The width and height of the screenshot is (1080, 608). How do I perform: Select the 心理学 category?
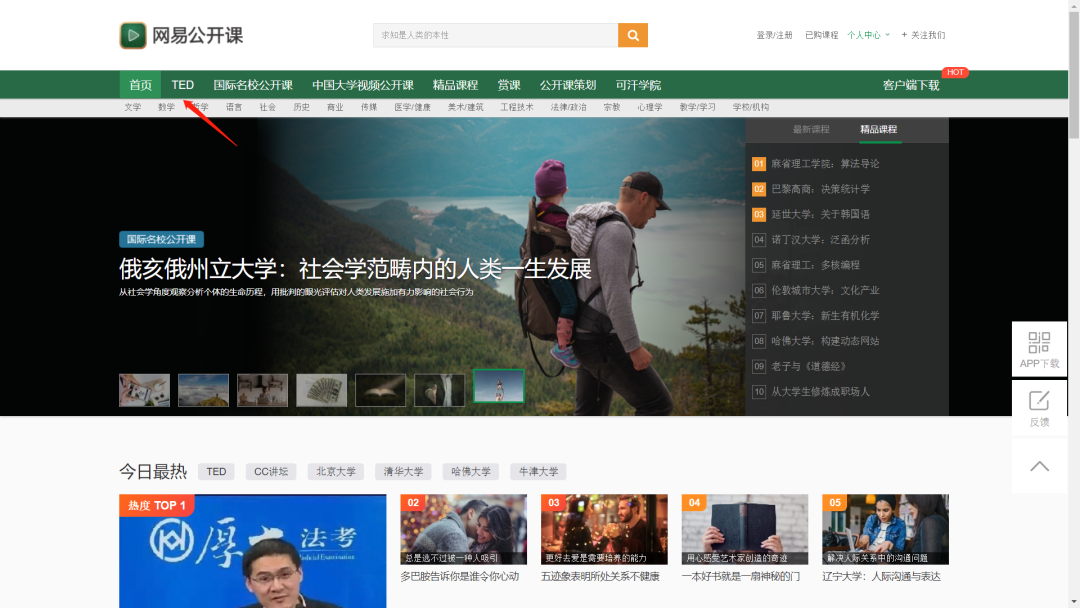tap(650, 107)
